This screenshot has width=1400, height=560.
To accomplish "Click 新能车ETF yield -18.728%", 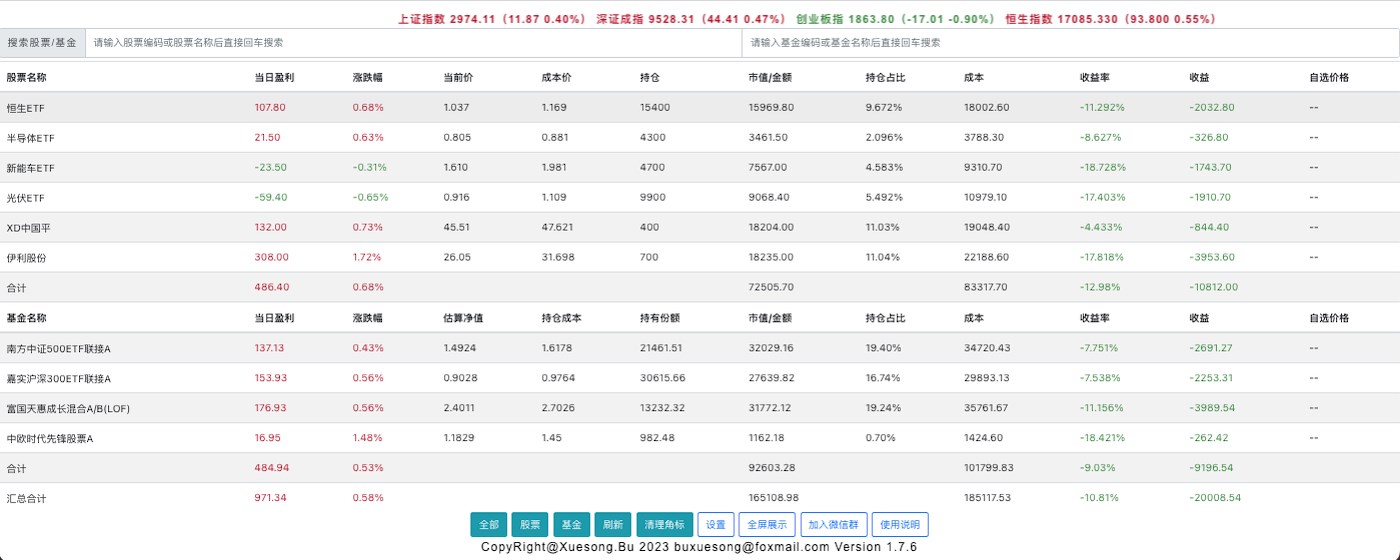I will pos(1102,167).
